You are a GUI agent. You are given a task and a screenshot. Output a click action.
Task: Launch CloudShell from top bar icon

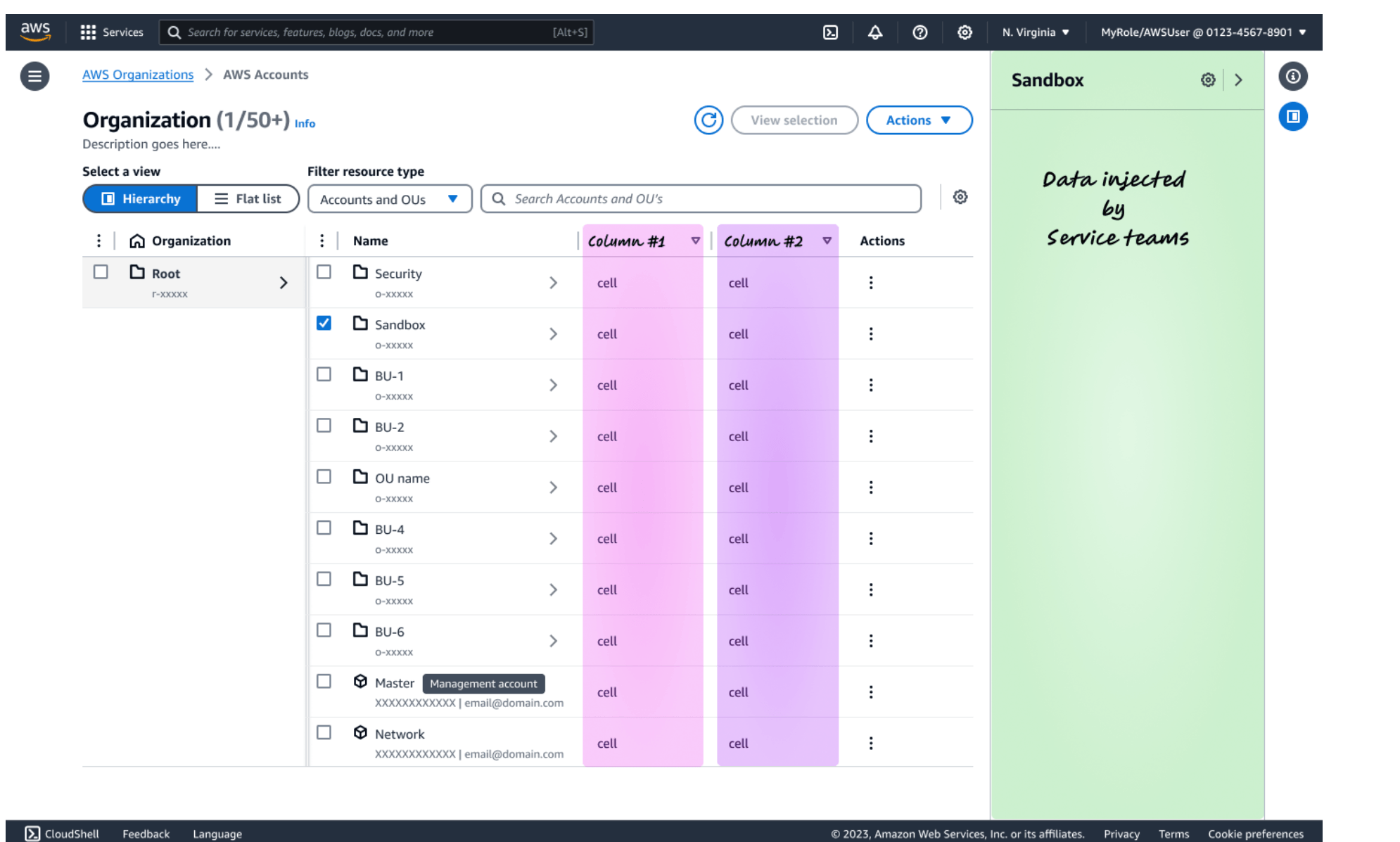tap(830, 32)
